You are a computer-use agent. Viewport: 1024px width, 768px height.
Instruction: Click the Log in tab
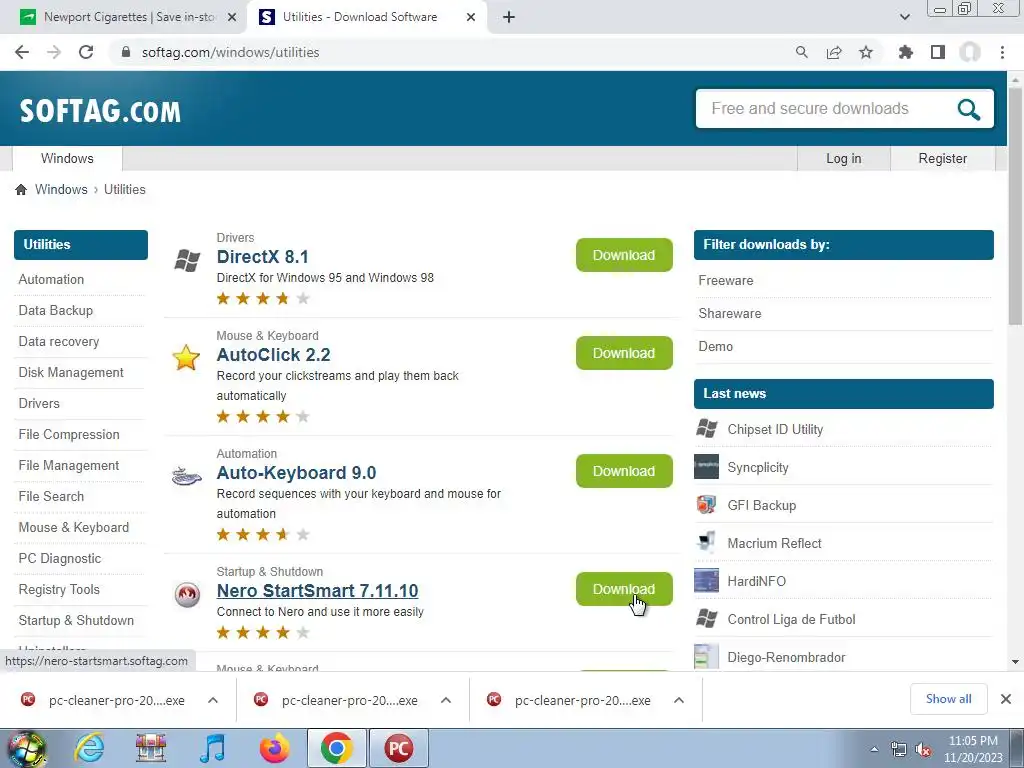(843, 159)
